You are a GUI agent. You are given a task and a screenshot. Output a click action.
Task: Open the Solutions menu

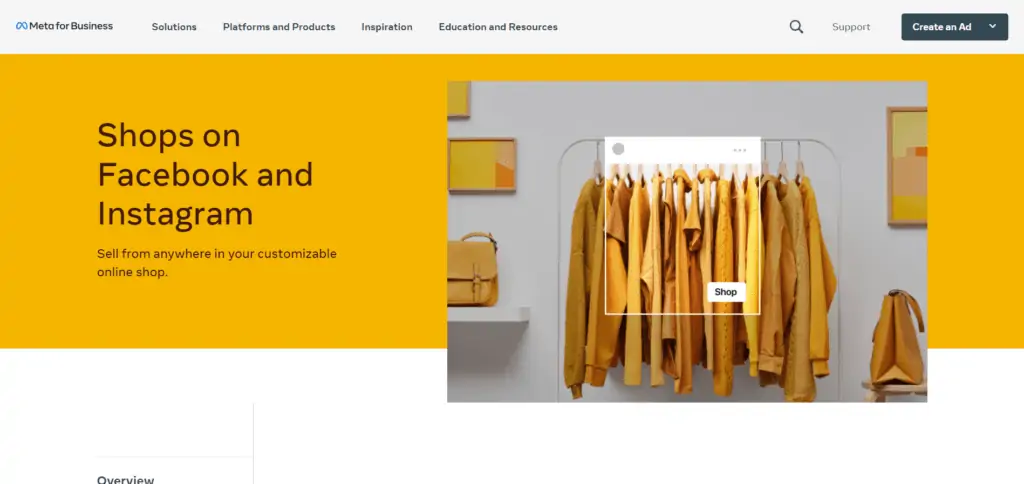tap(174, 27)
